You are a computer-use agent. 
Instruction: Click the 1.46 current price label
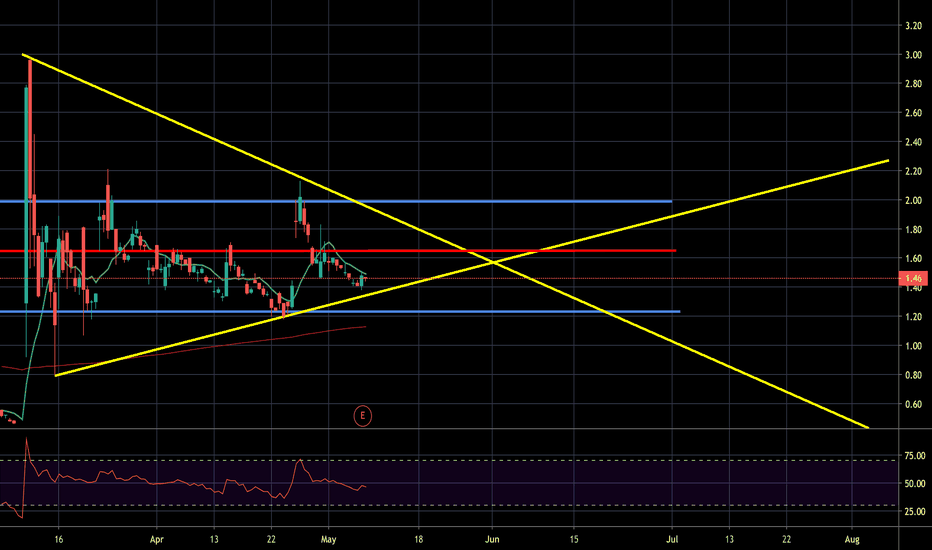(914, 278)
